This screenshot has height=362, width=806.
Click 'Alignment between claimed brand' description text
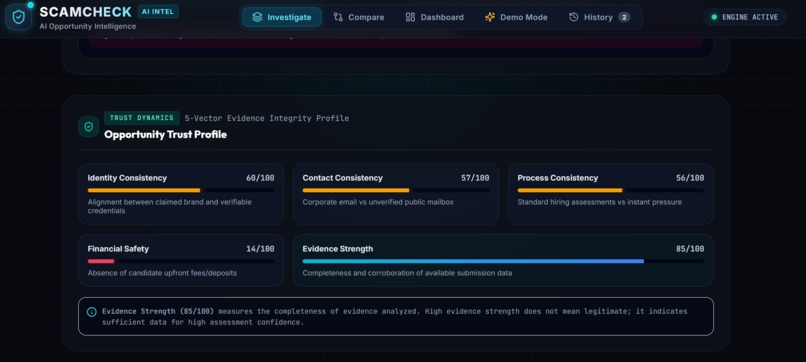170,206
